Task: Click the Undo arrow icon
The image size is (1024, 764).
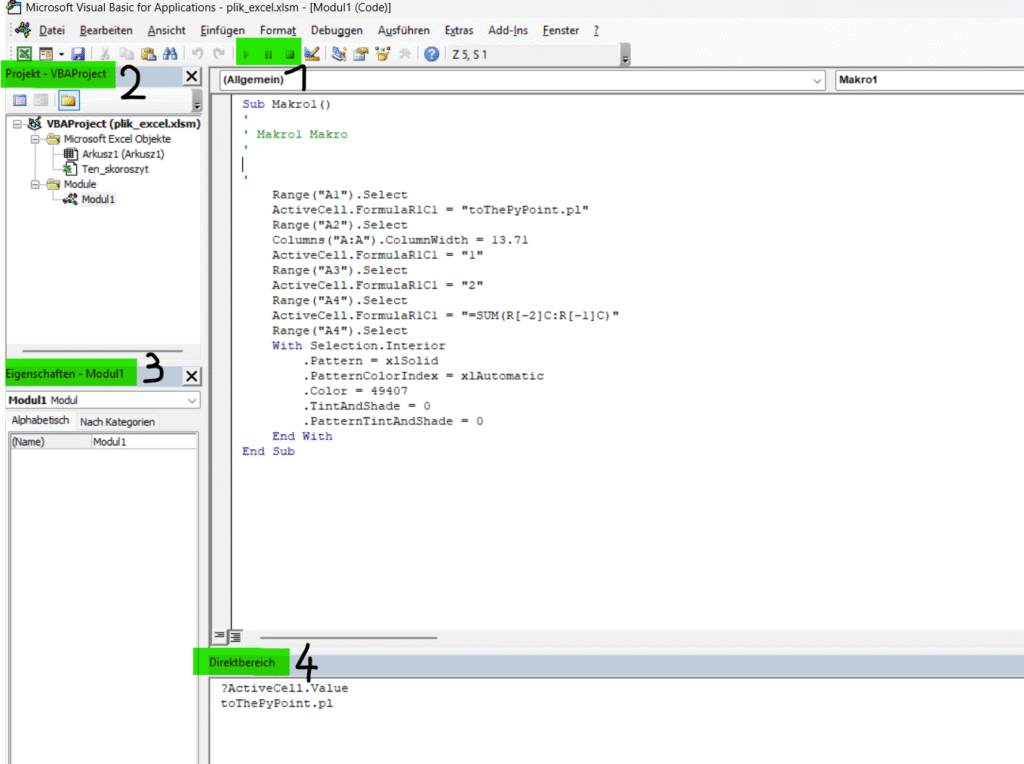Action: pos(197,54)
